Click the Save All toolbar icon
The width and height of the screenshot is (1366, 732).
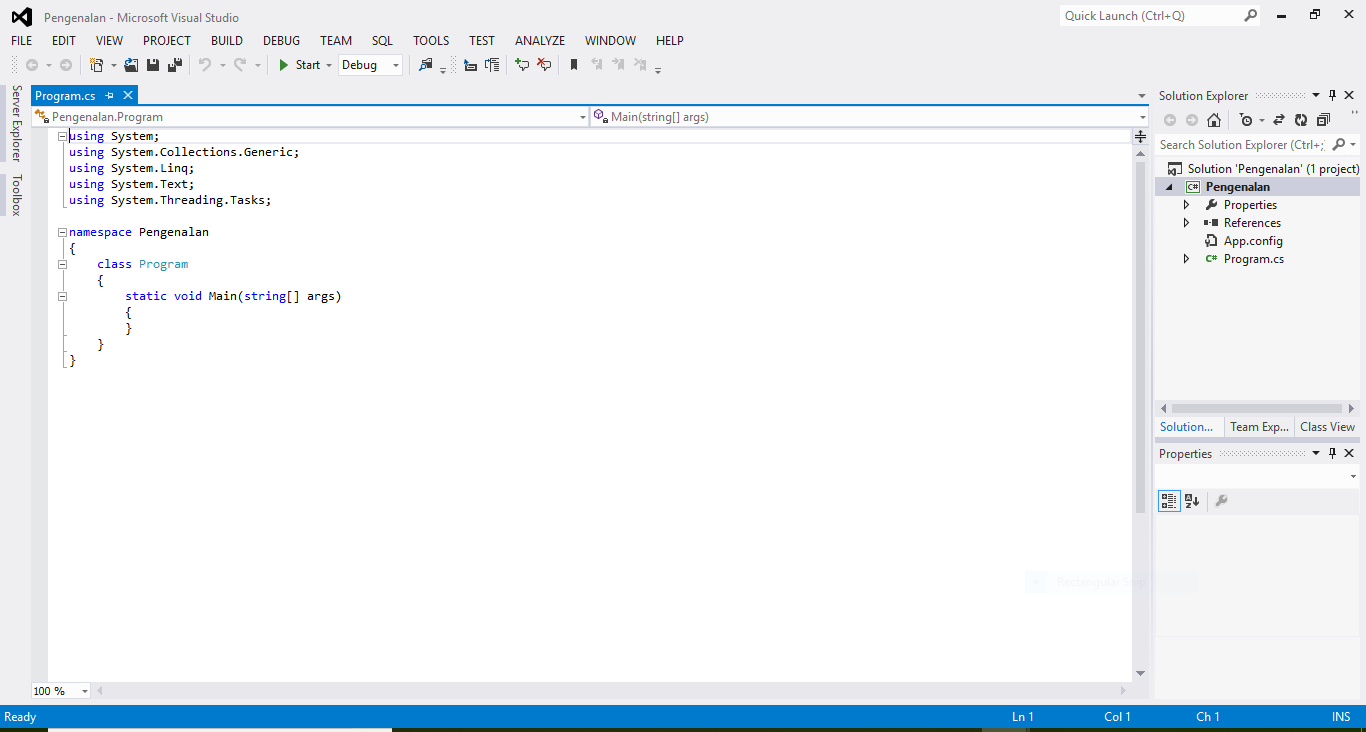pos(173,64)
